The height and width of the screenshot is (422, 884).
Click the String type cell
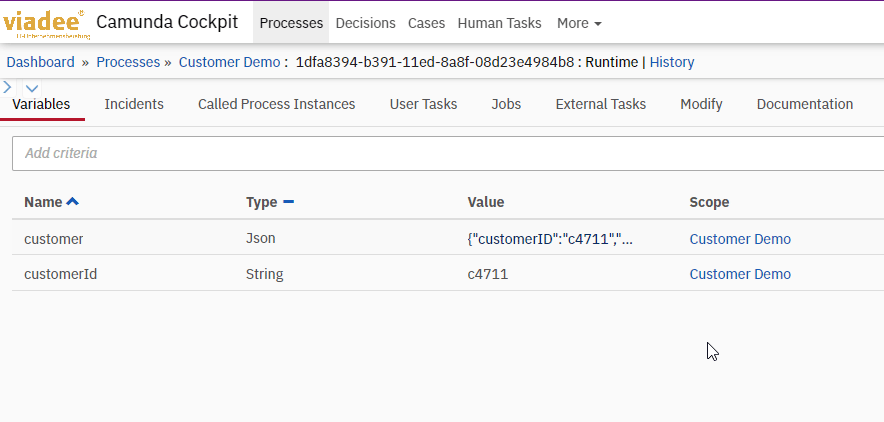coord(264,274)
